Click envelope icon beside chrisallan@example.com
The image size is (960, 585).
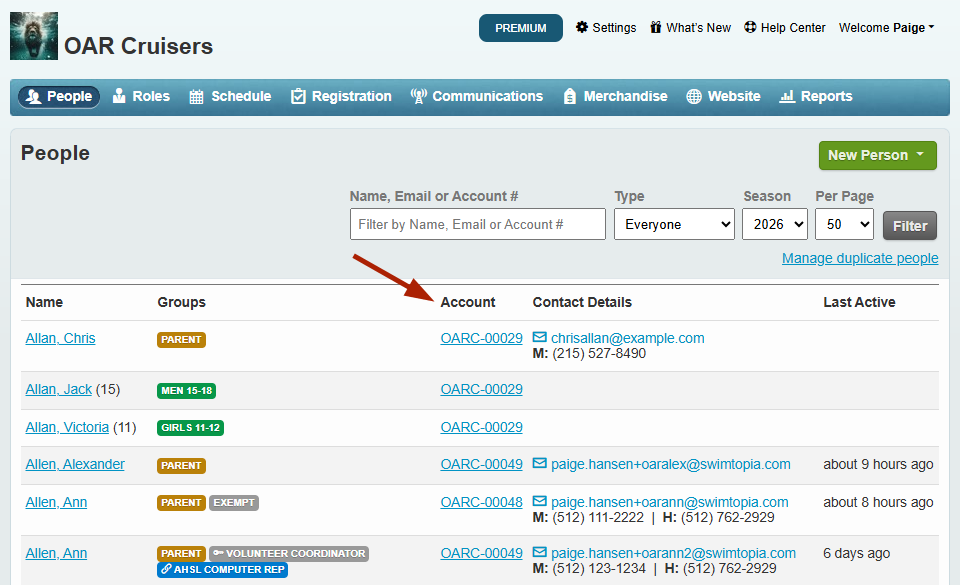(540, 338)
